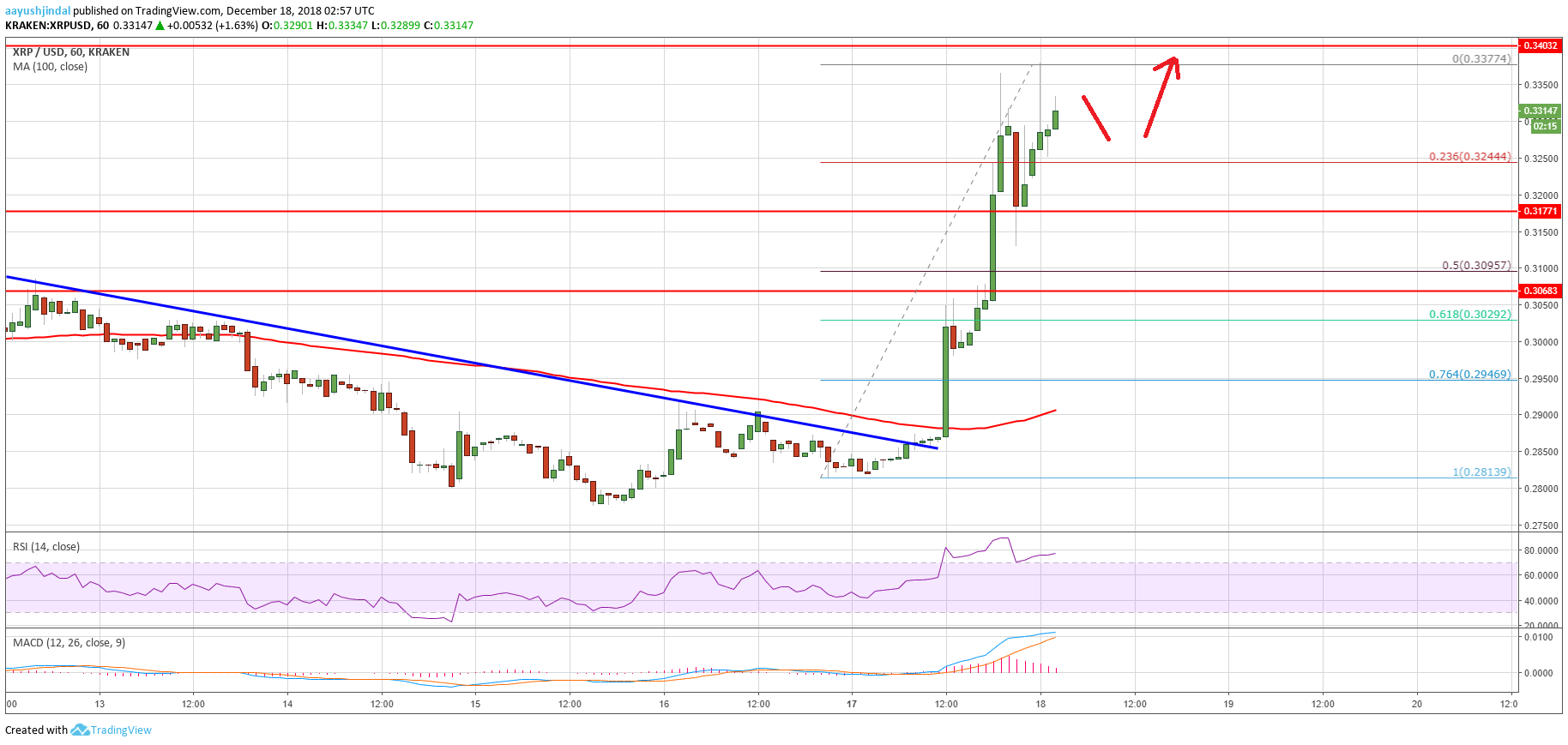Screen dimensions: 1568x745
Task: Click the RSI 80.0000 axis value
Action: (1541, 550)
